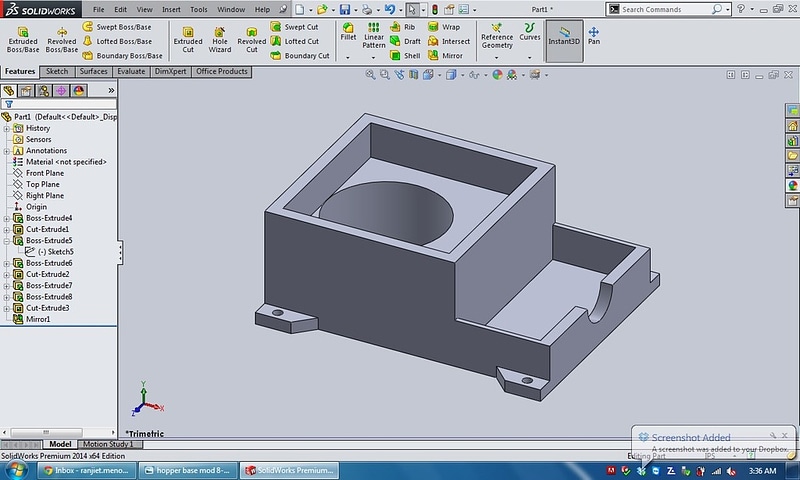Viewport: 800px width, 480px height.
Task: Expand more FeatureManager tabs chevron
Action: [x=111, y=90]
